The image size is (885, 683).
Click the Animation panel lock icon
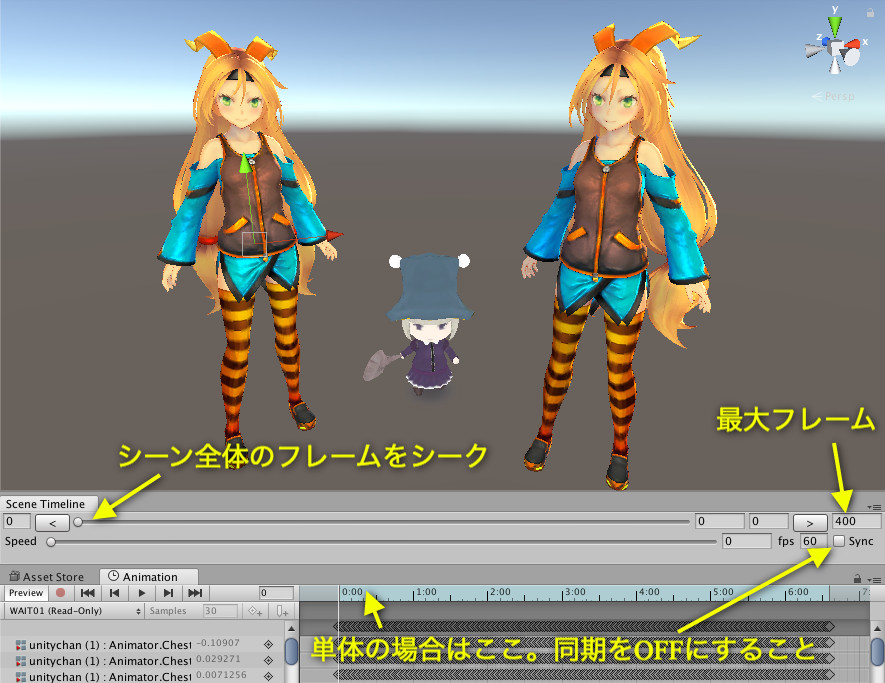[857, 579]
